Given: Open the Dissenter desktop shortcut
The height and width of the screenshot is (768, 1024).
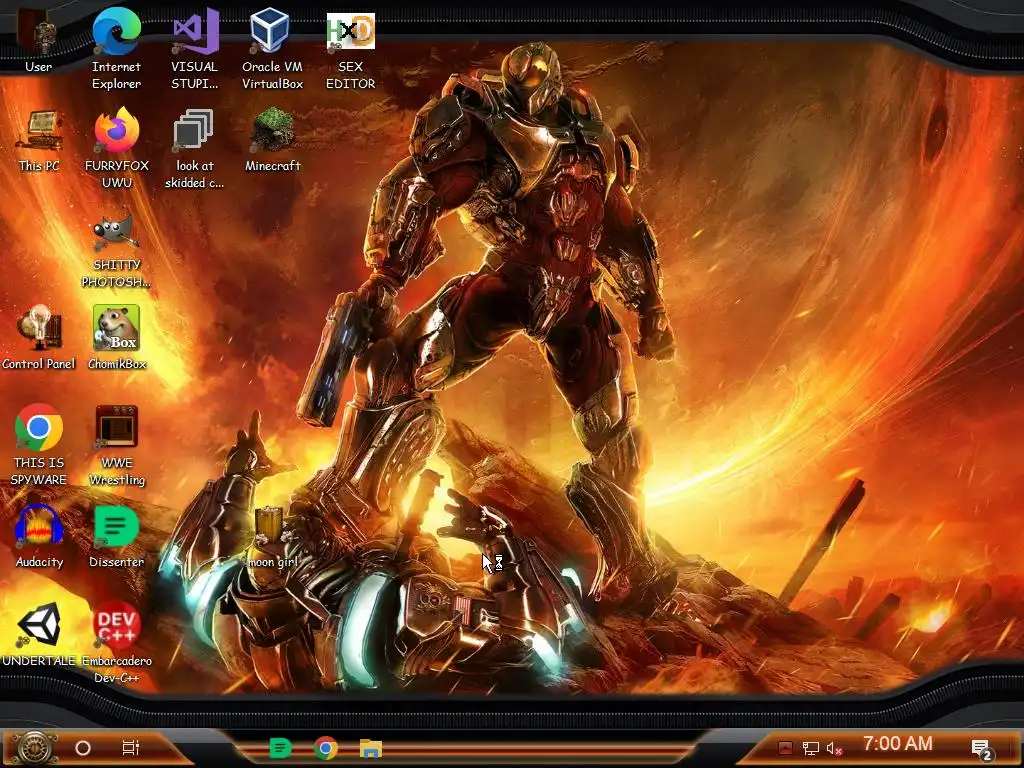Looking at the screenshot, I should [x=116, y=536].
